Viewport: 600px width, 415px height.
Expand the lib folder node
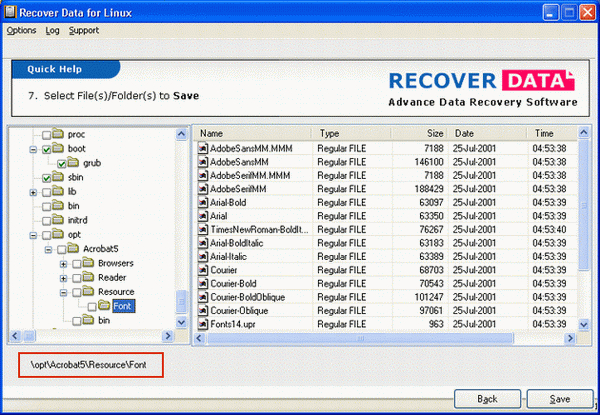[x=34, y=191]
